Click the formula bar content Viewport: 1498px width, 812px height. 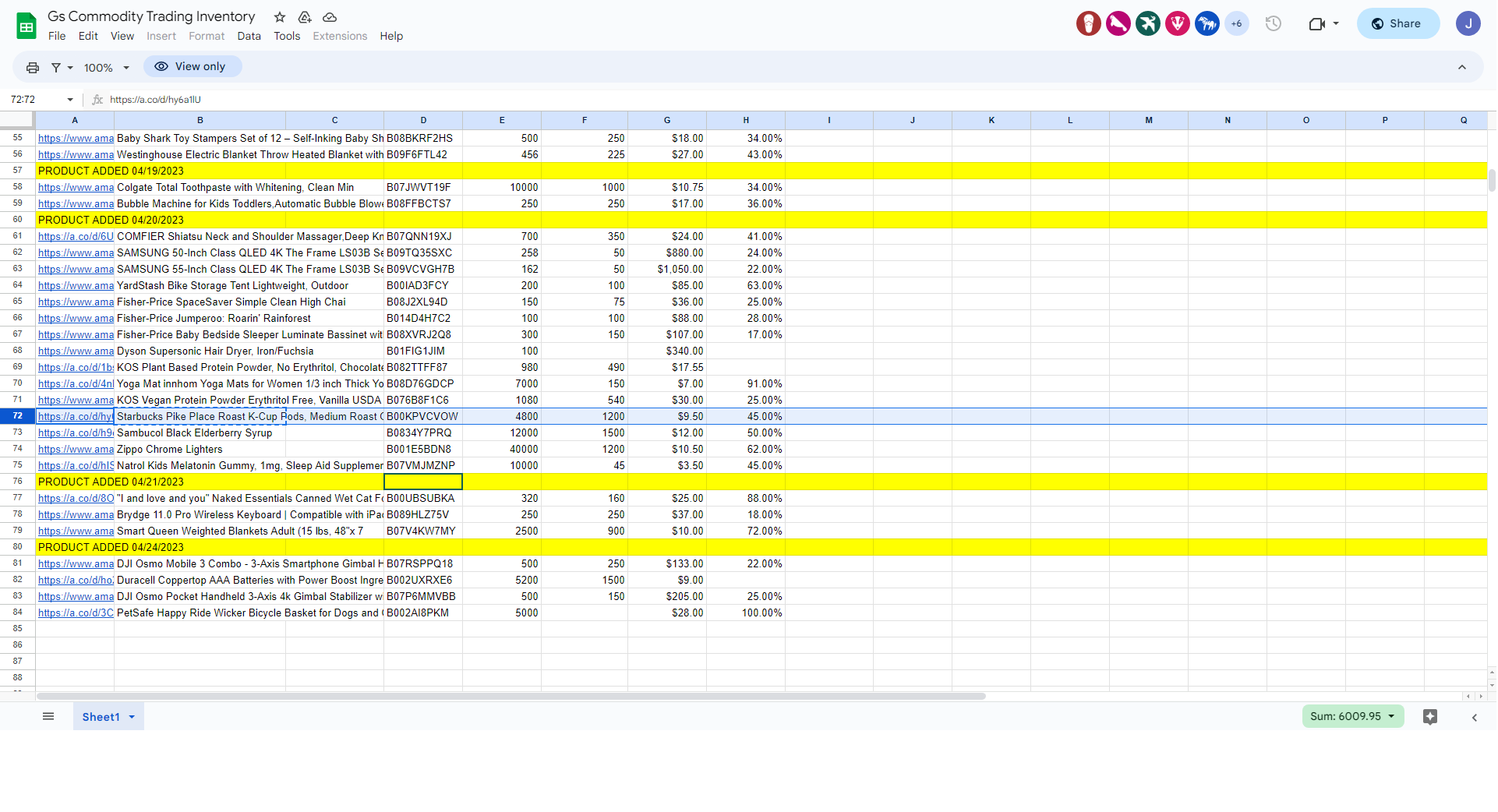tap(156, 100)
